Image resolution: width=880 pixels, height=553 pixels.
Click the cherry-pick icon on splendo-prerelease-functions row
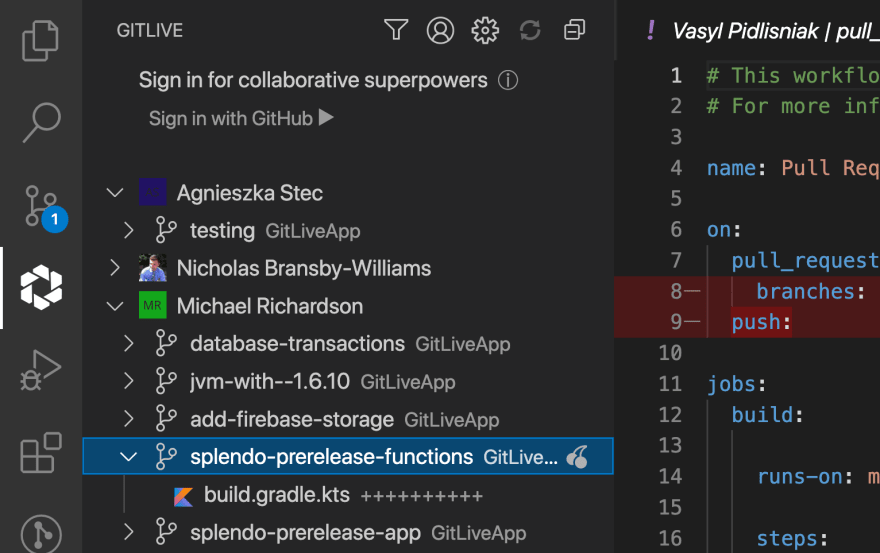tap(578, 456)
